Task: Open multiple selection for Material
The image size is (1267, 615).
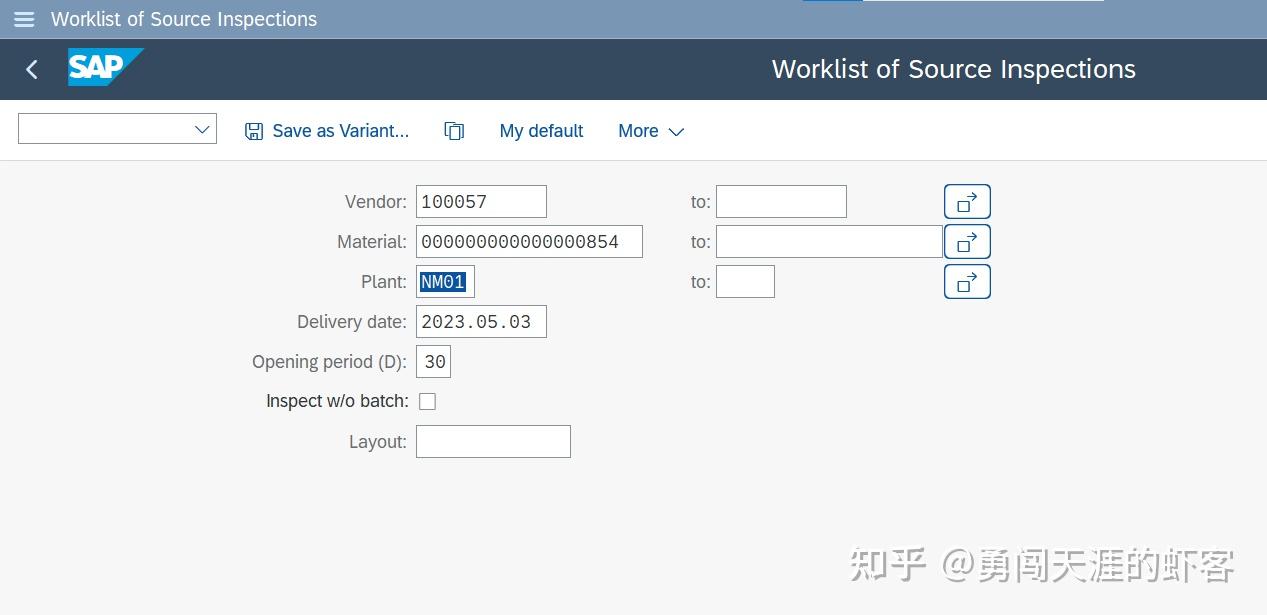Action: pyautogui.click(x=966, y=241)
